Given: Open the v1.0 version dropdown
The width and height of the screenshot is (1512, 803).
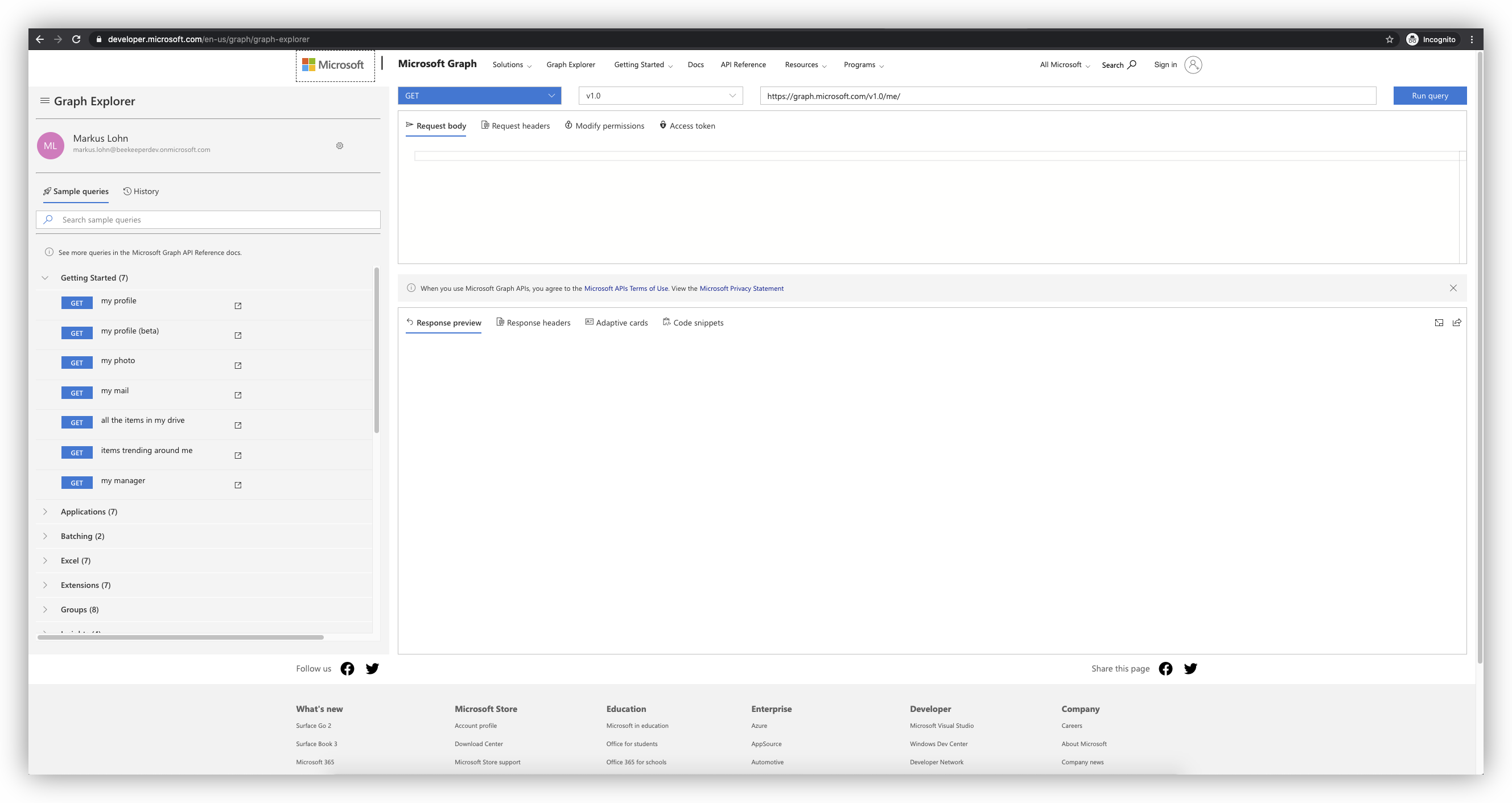Looking at the screenshot, I should pos(660,96).
